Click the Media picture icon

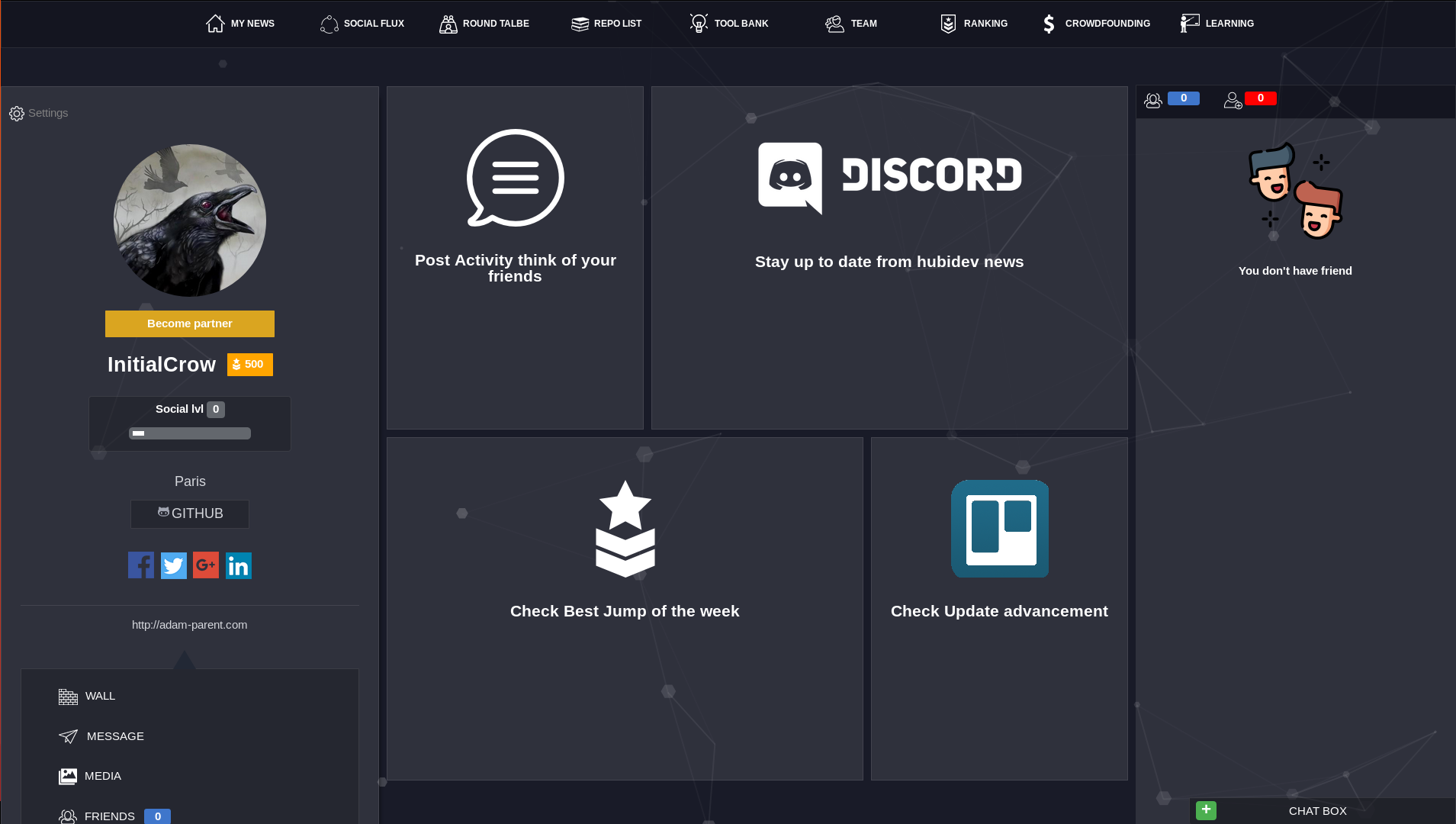point(68,777)
